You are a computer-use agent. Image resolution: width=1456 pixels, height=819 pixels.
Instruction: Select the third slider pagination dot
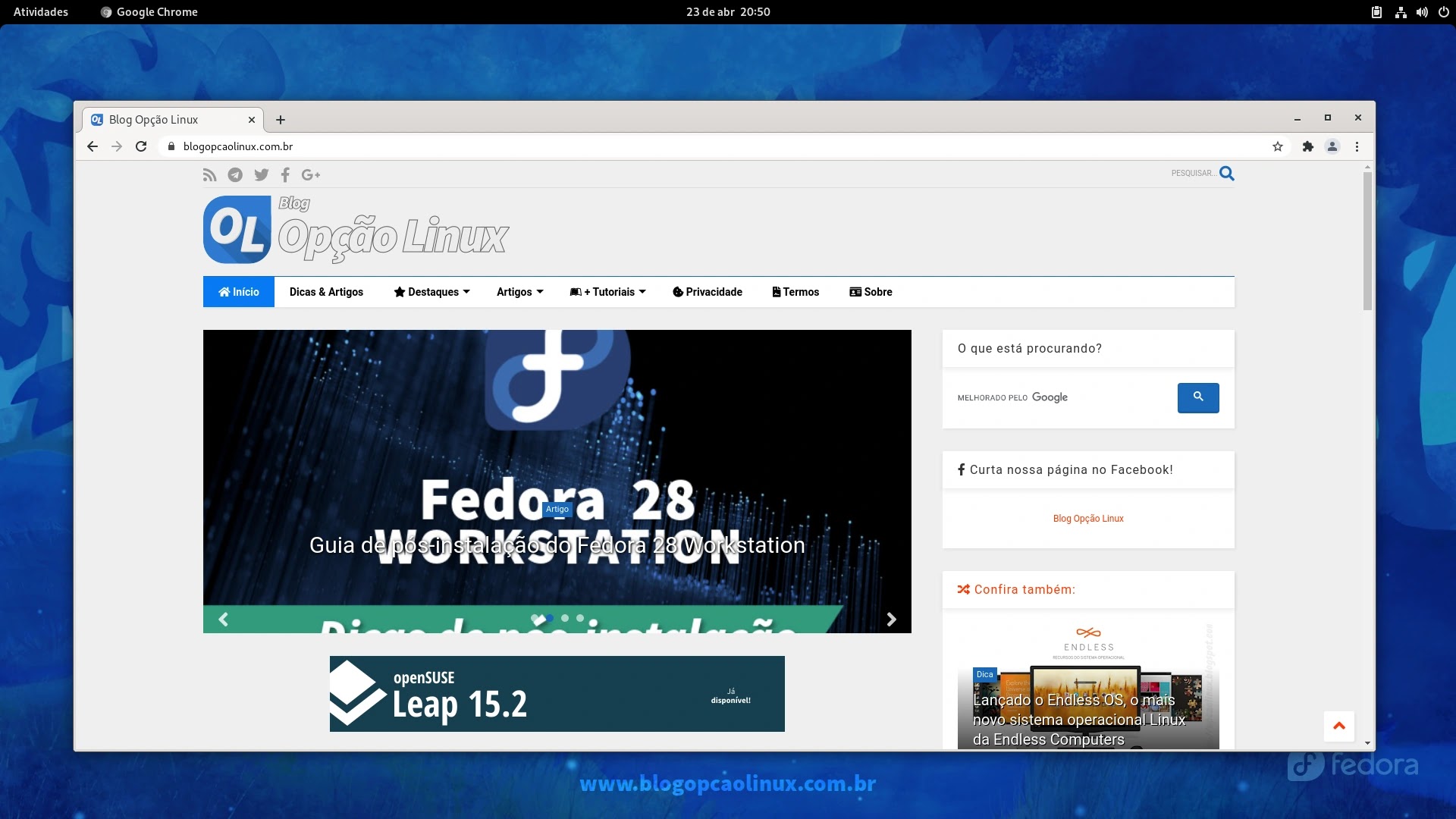pos(565,619)
